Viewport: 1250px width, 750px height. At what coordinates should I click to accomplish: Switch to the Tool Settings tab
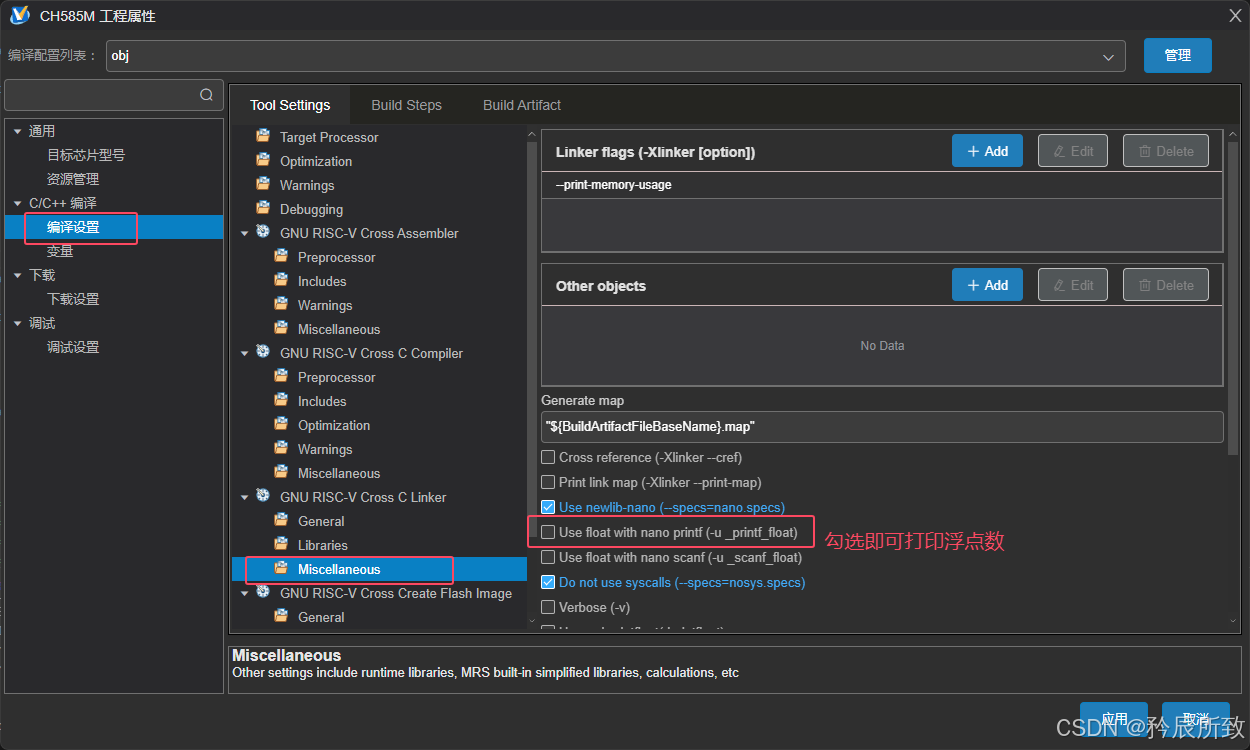click(x=290, y=105)
